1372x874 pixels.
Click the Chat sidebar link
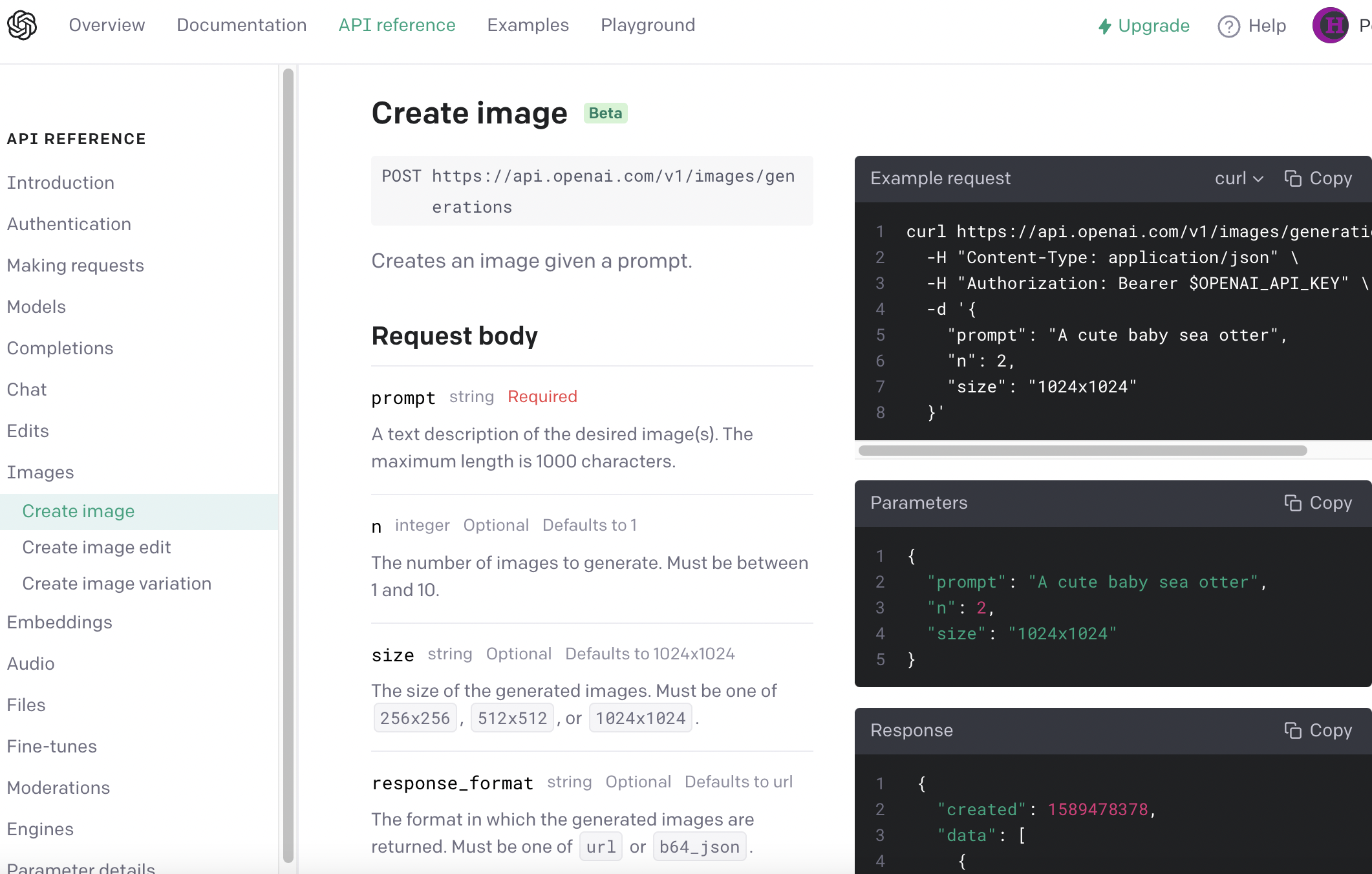point(27,390)
